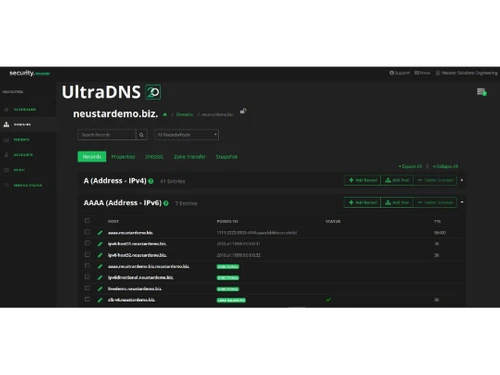Click Collapse All records link
The width and height of the screenshot is (500, 375).
(x=445, y=166)
